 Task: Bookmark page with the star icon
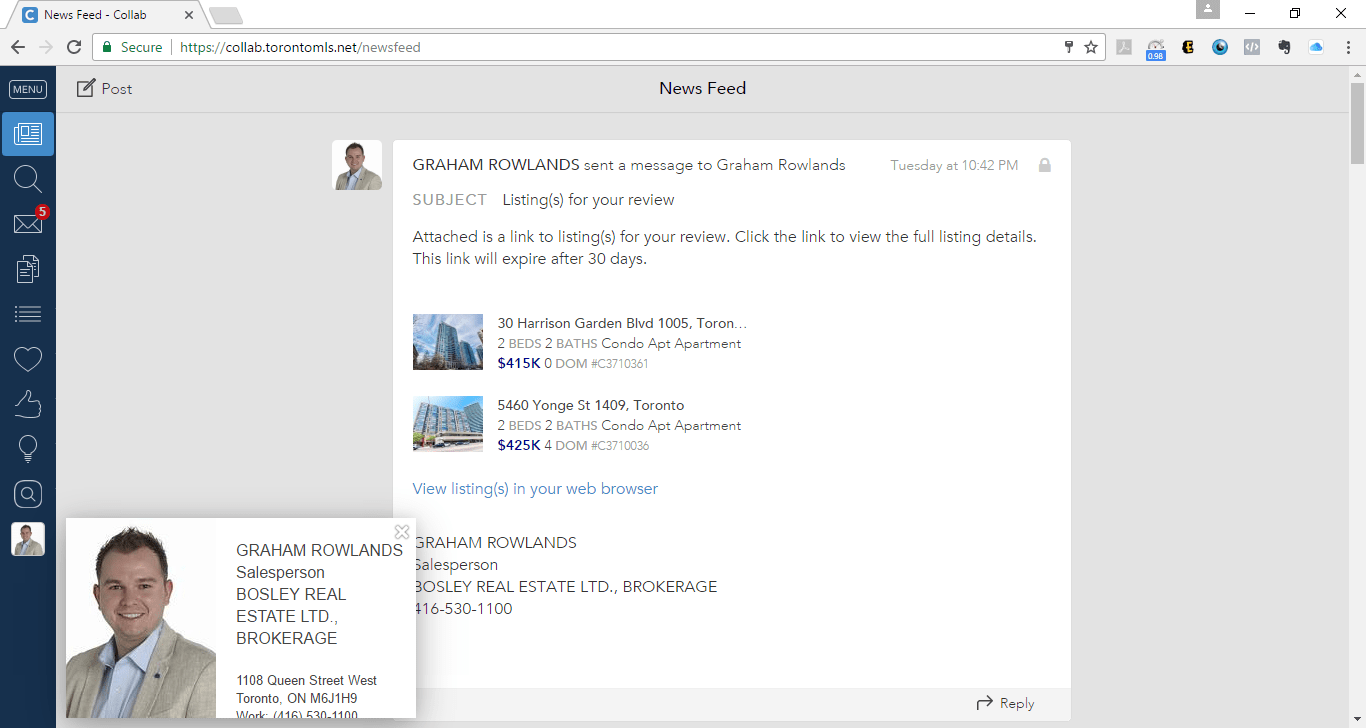[x=1091, y=47]
